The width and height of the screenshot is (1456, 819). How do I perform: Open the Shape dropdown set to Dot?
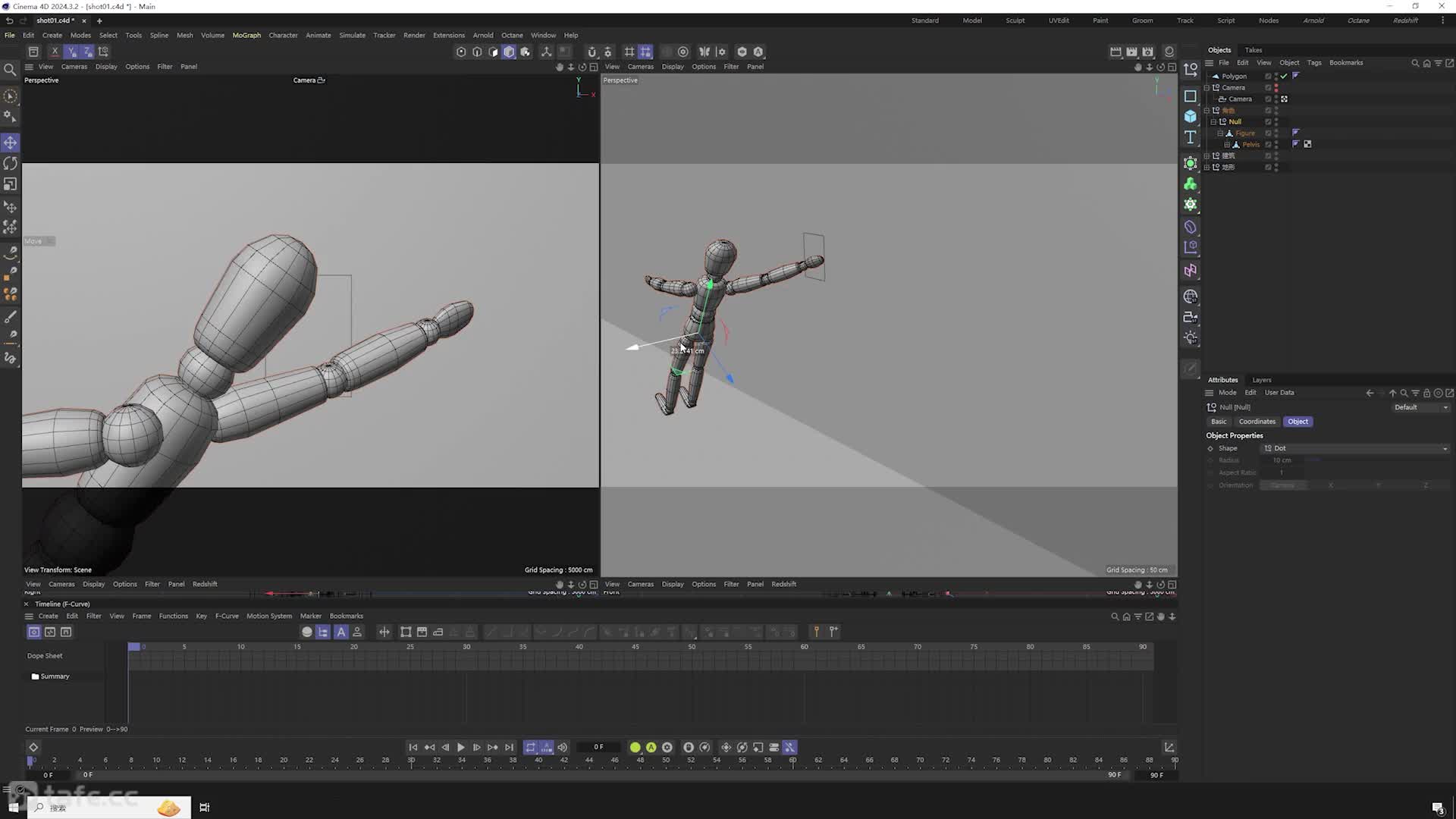coord(1355,448)
